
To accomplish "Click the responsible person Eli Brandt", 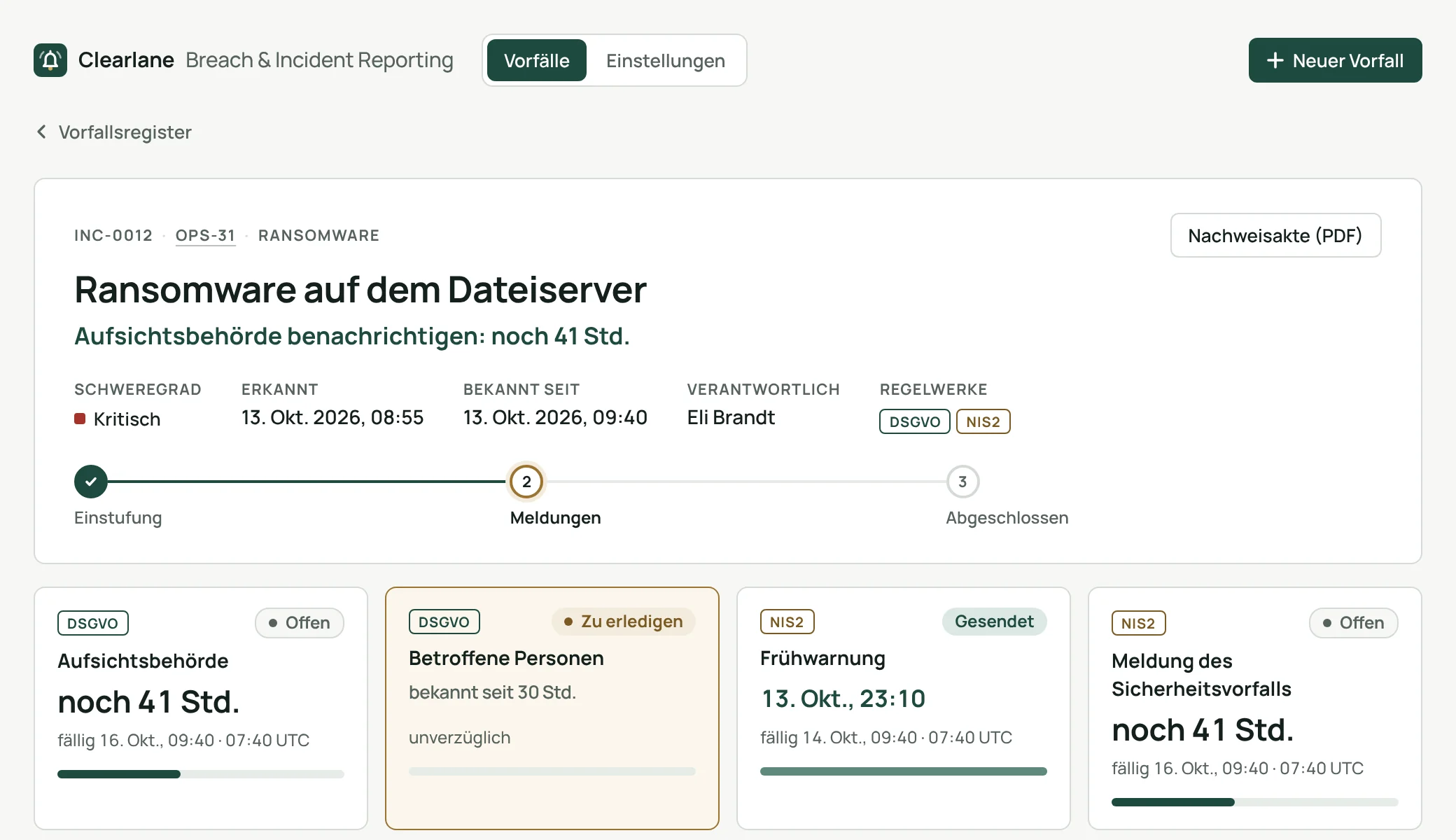I will [731, 417].
